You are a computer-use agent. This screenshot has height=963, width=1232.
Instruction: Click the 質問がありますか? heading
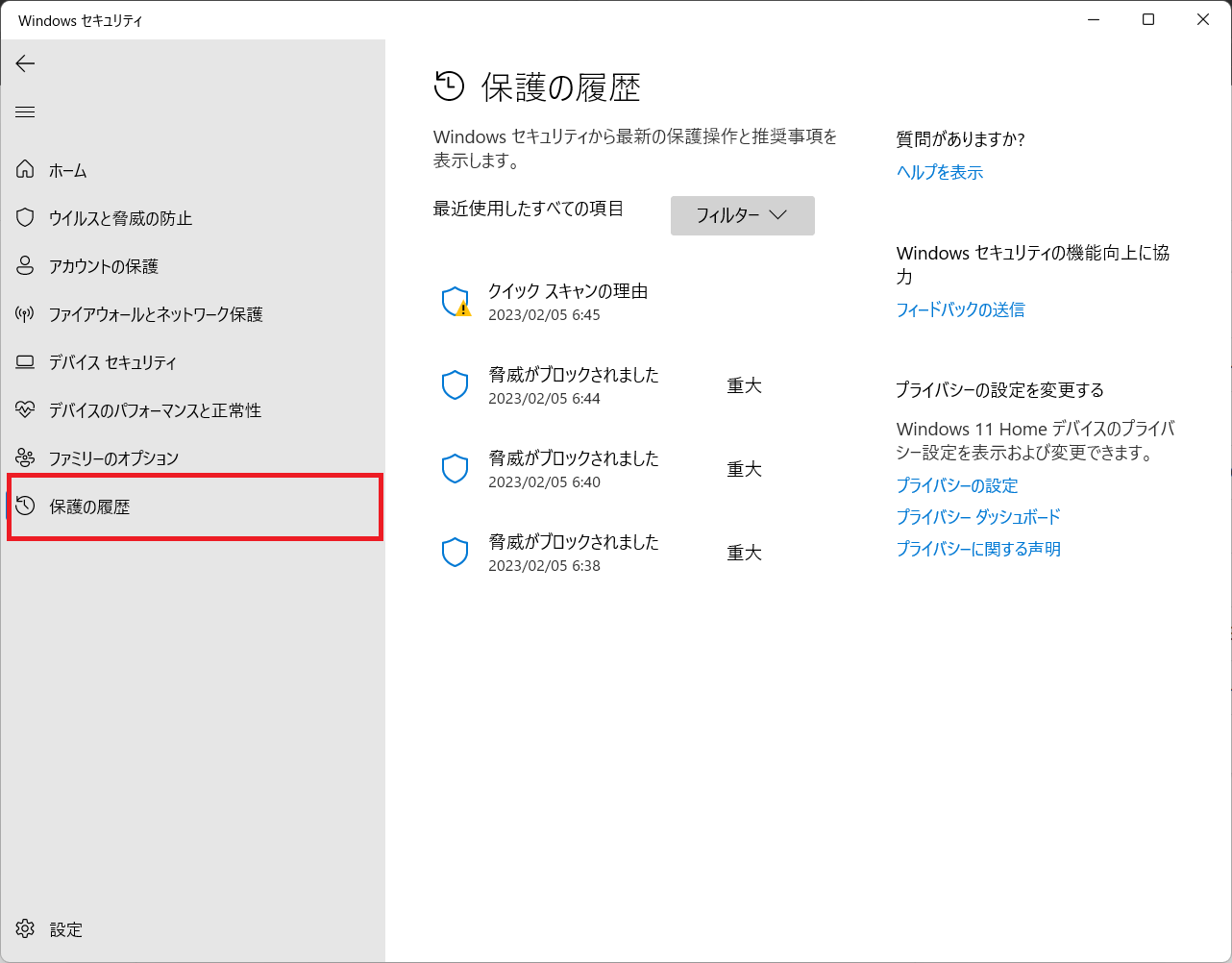pyautogui.click(x=960, y=139)
